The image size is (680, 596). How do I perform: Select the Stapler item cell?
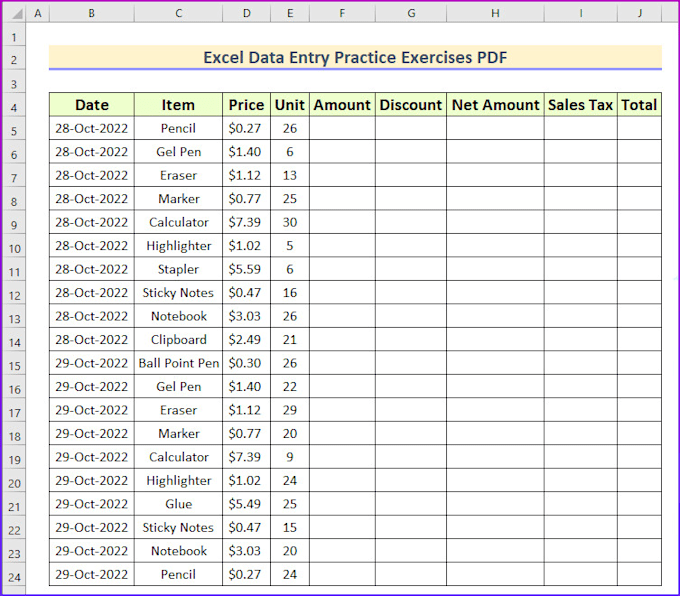[179, 269]
